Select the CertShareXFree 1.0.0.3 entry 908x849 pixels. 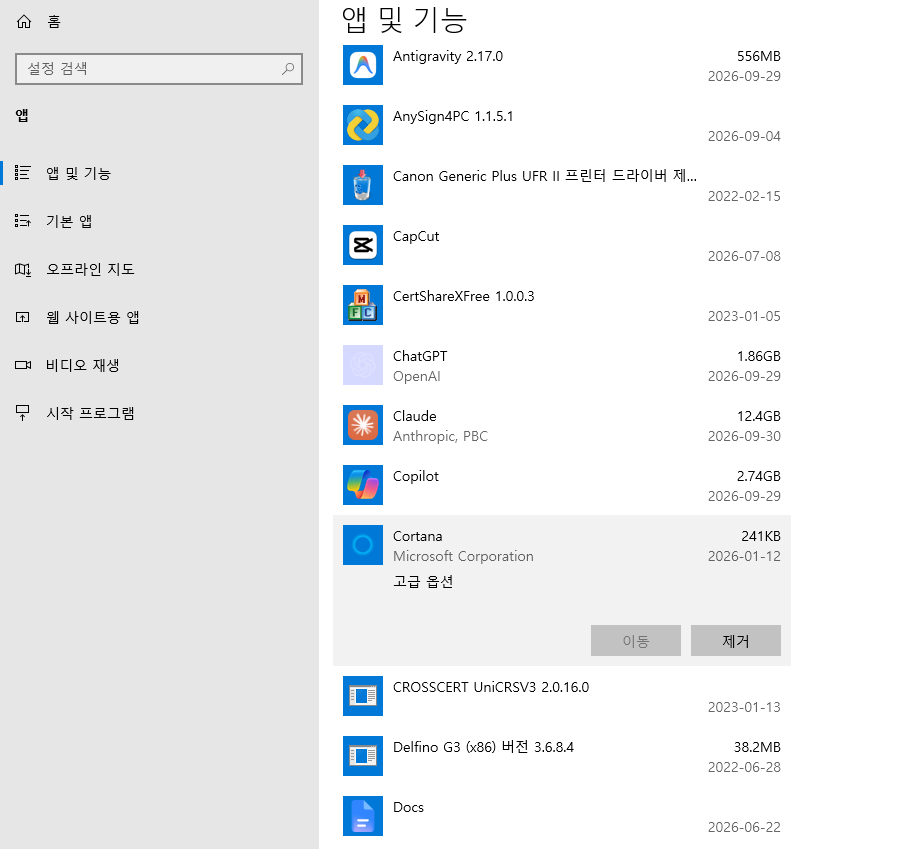point(463,297)
